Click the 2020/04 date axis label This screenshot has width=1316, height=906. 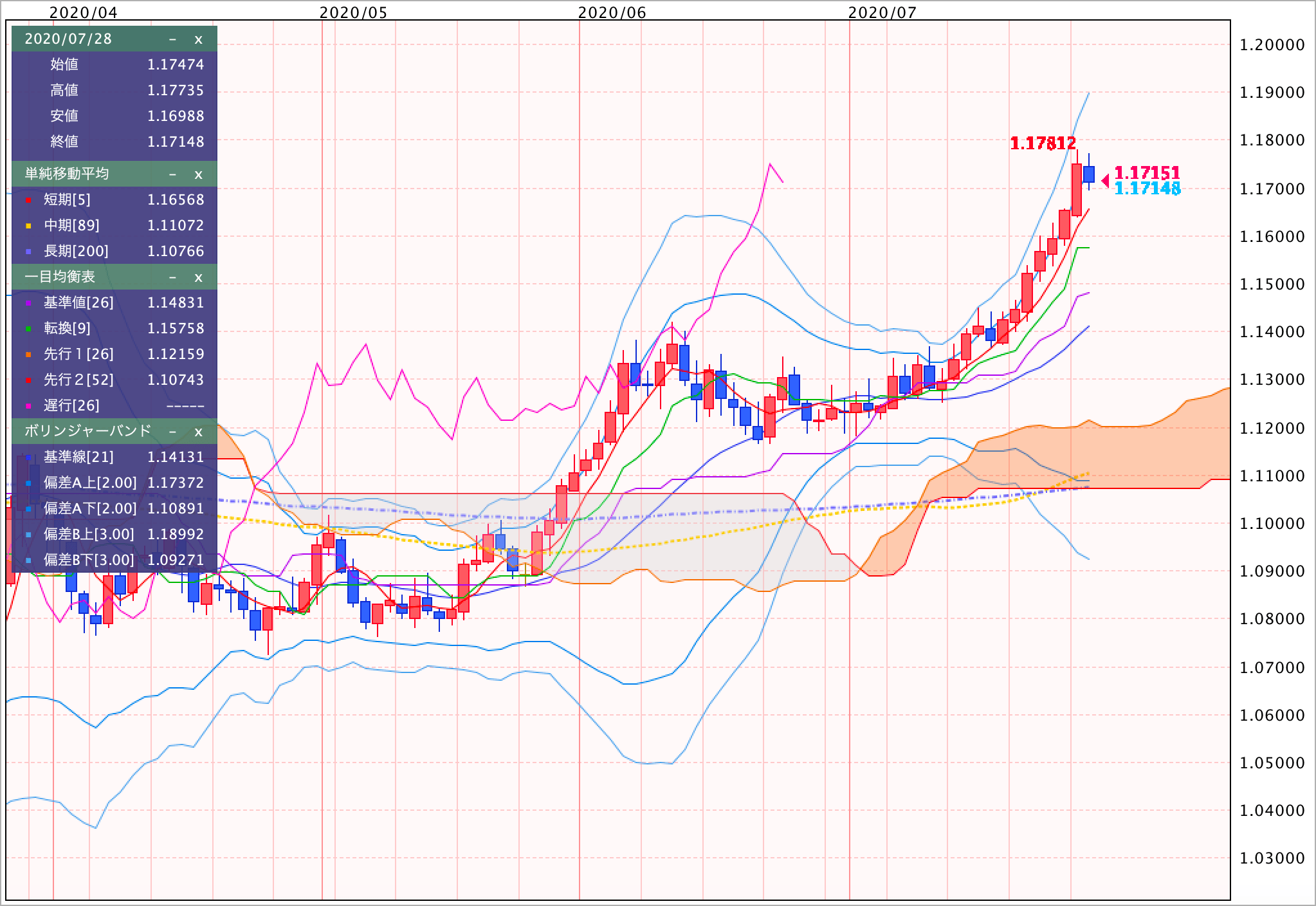coord(84,12)
